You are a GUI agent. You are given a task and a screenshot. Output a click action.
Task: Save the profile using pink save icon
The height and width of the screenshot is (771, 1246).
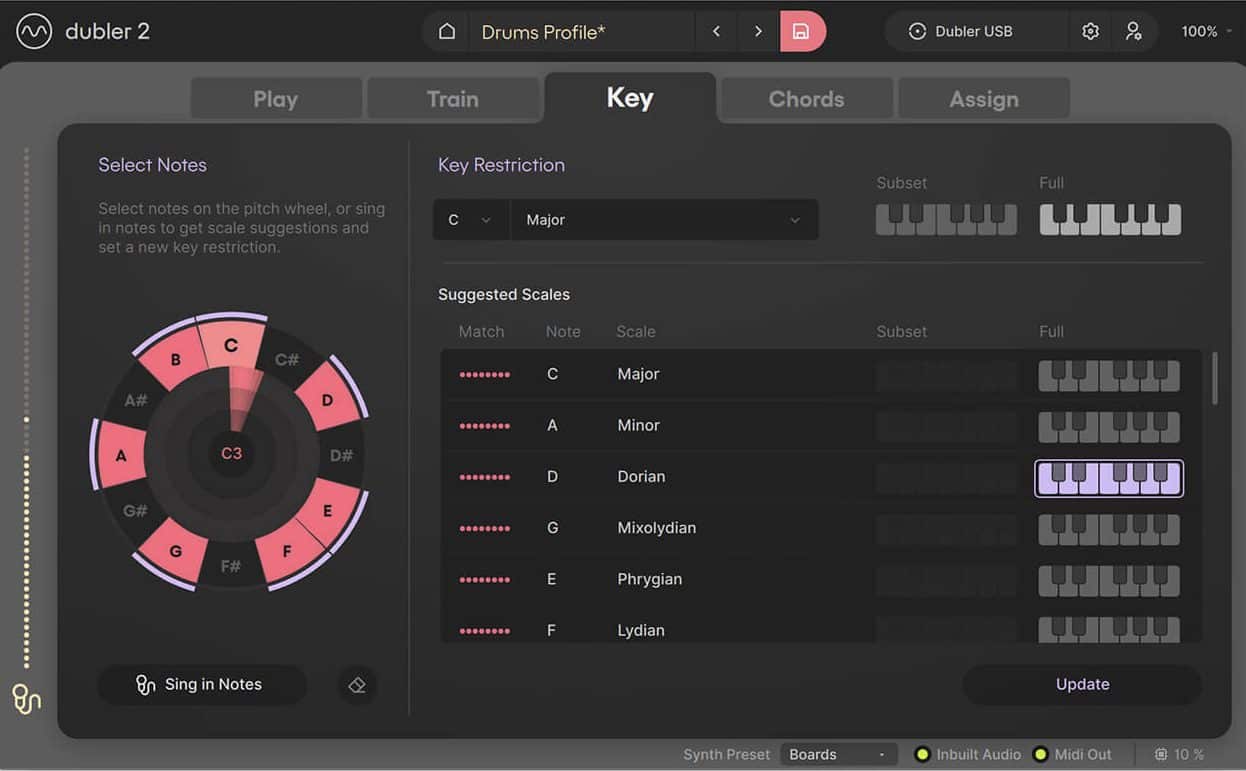(804, 31)
